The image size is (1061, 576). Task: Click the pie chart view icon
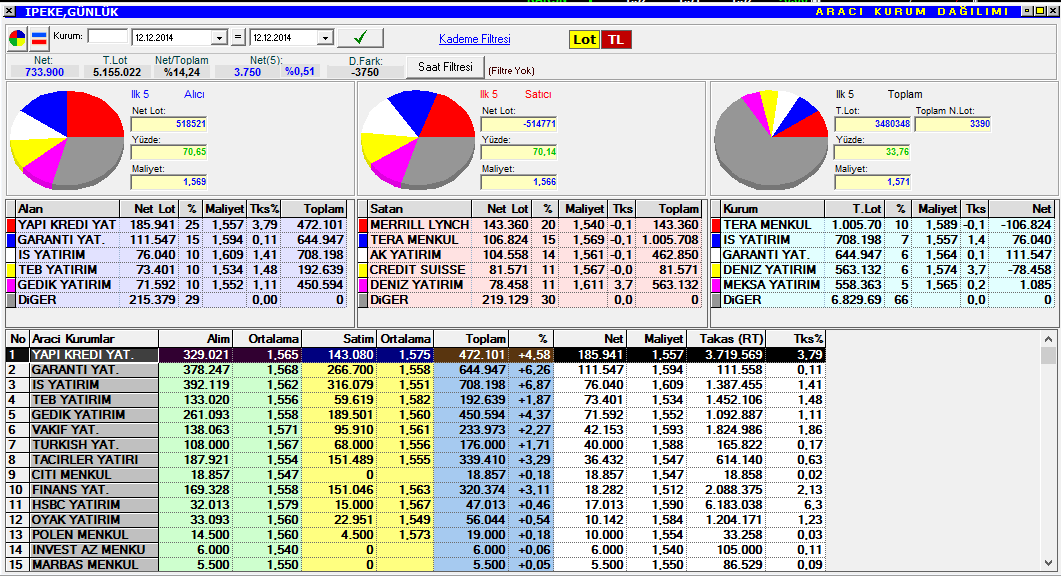(x=18, y=39)
